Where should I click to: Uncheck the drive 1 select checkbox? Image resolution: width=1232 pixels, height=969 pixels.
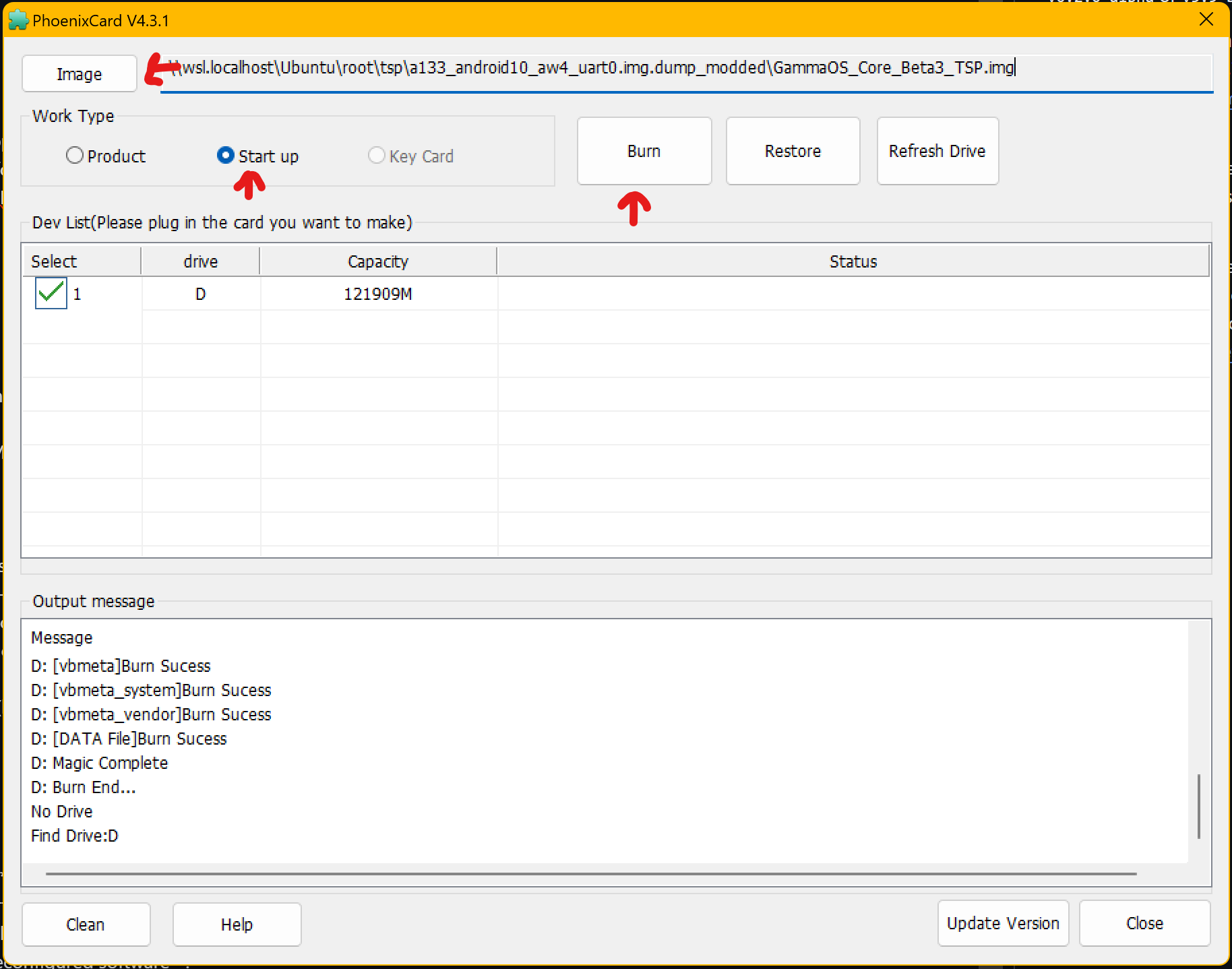click(51, 294)
